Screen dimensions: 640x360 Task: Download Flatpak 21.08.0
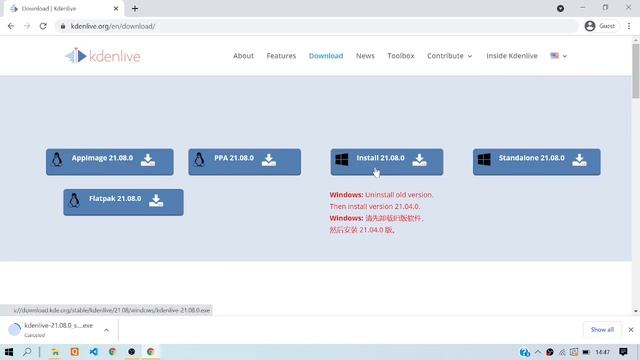[123, 202]
